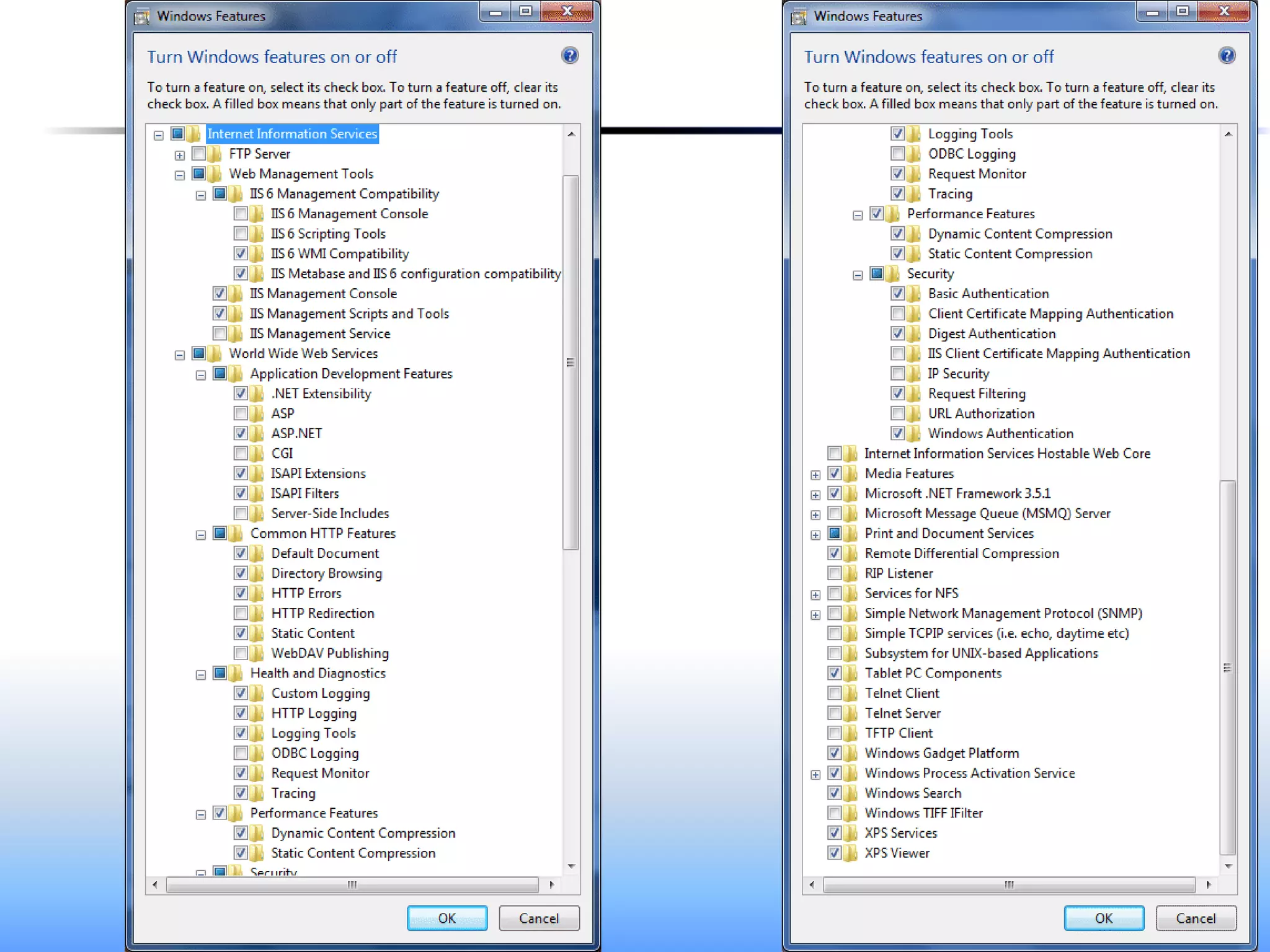Screen dimensions: 1270x952
Task: Collapse the Common HTTP Features node
Action: pyautogui.click(x=200, y=534)
